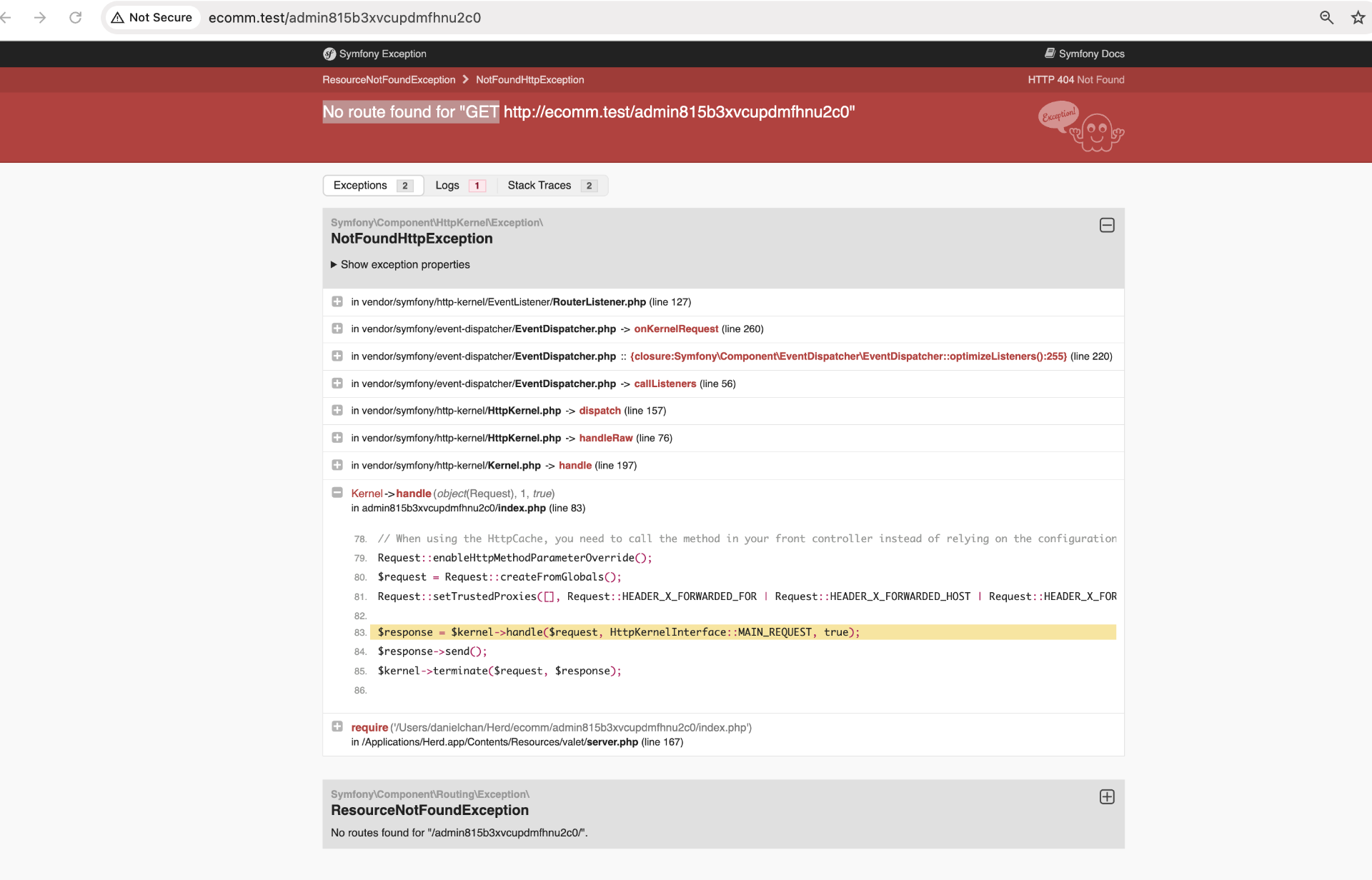Collapse the Kernel->handle trace with minus icon
The width and height of the screenshot is (1372, 880).
[337, 493]
